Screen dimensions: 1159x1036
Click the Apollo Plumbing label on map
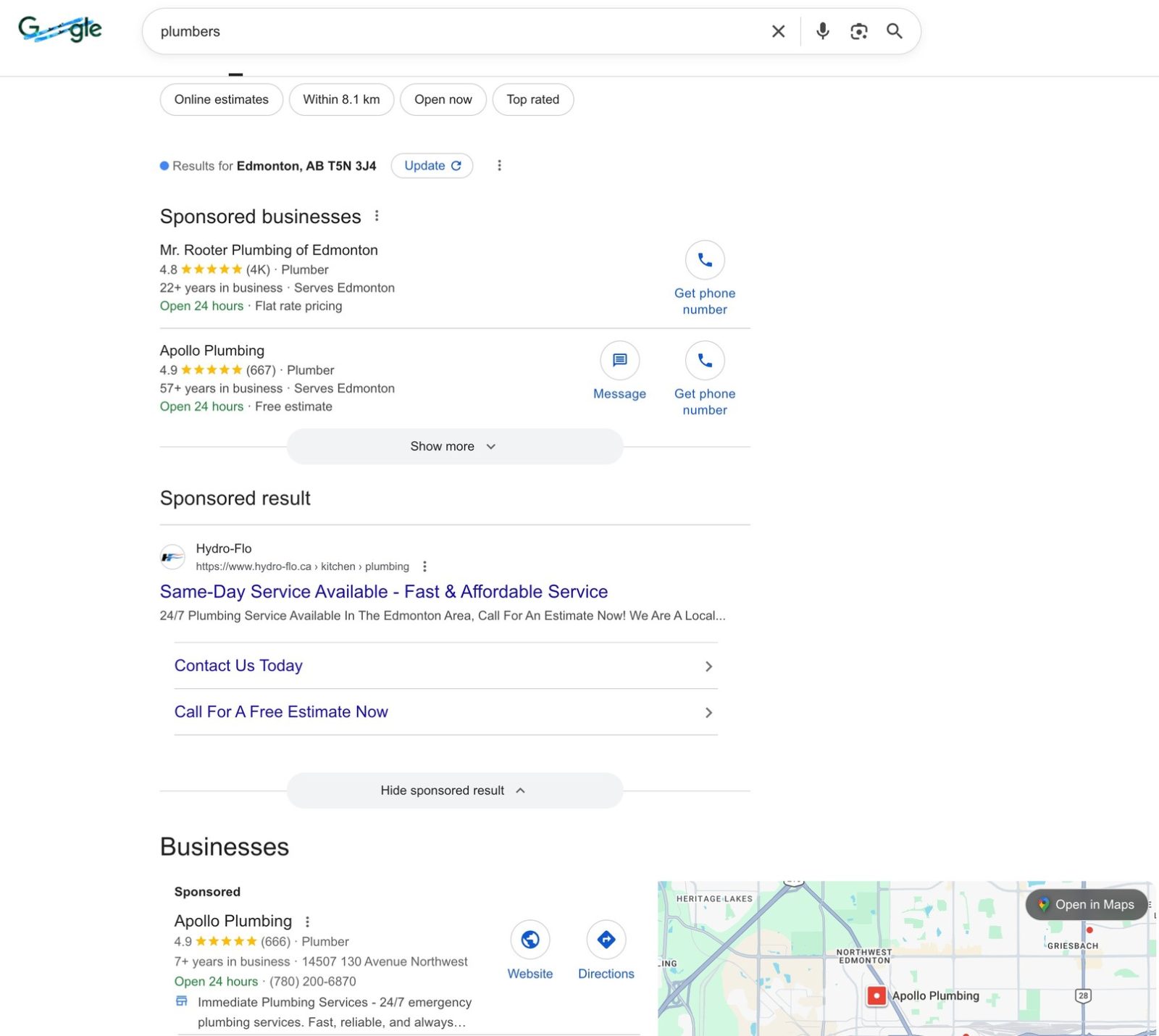tap(935, 995)
